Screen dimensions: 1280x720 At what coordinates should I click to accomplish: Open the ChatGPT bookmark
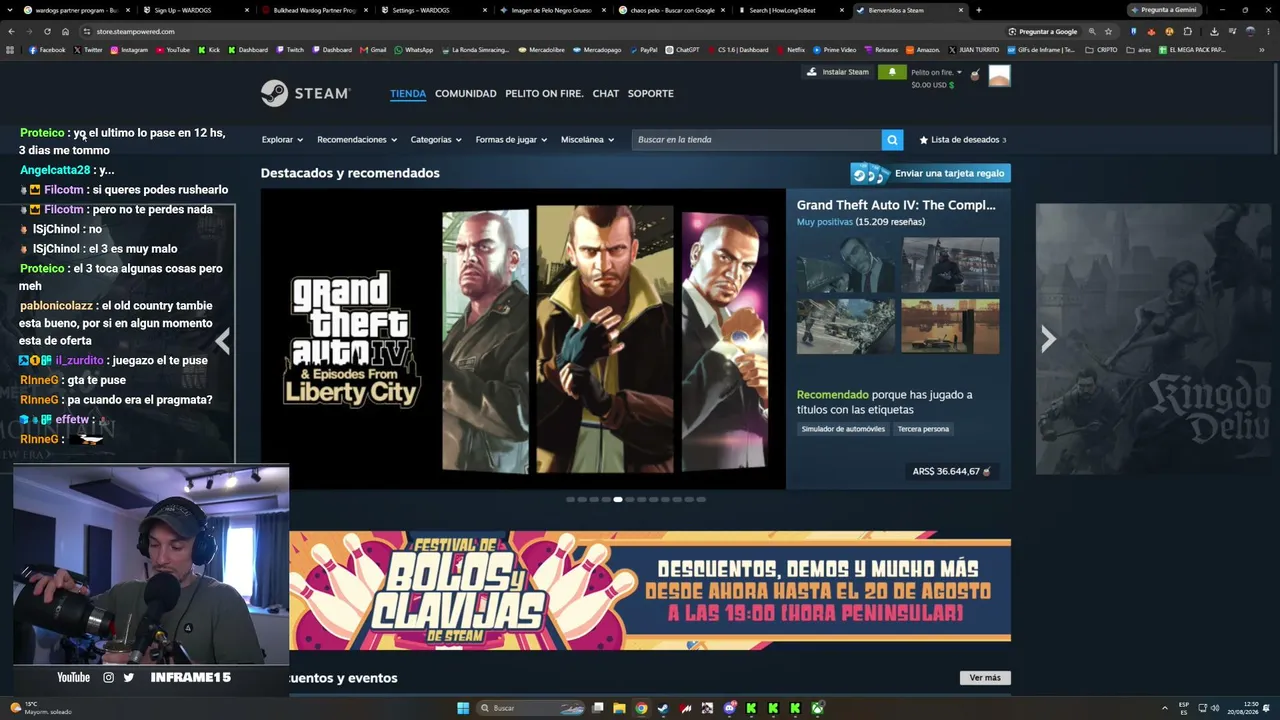pos(682,50)
